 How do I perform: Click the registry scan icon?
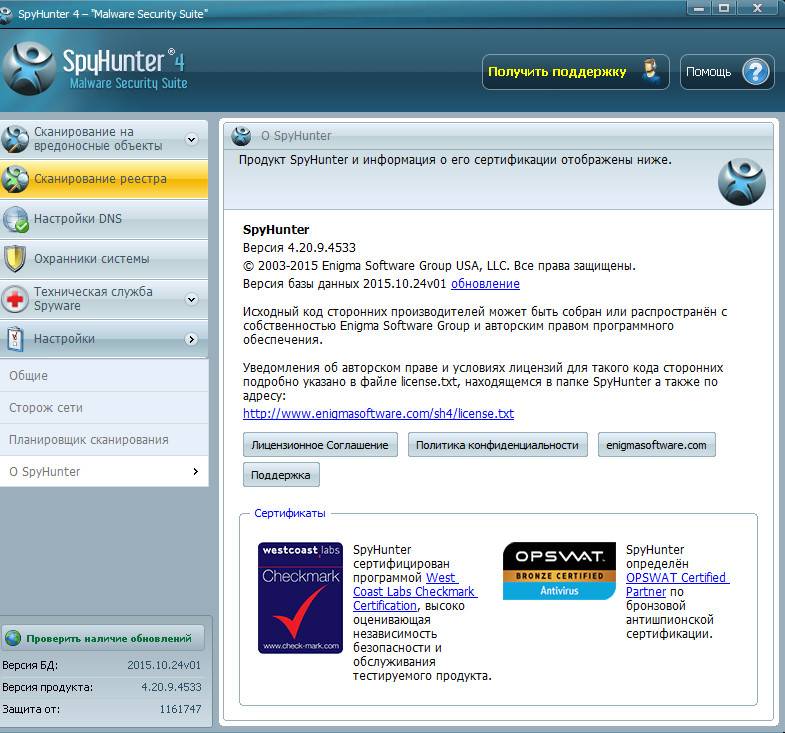coord(15,179)
